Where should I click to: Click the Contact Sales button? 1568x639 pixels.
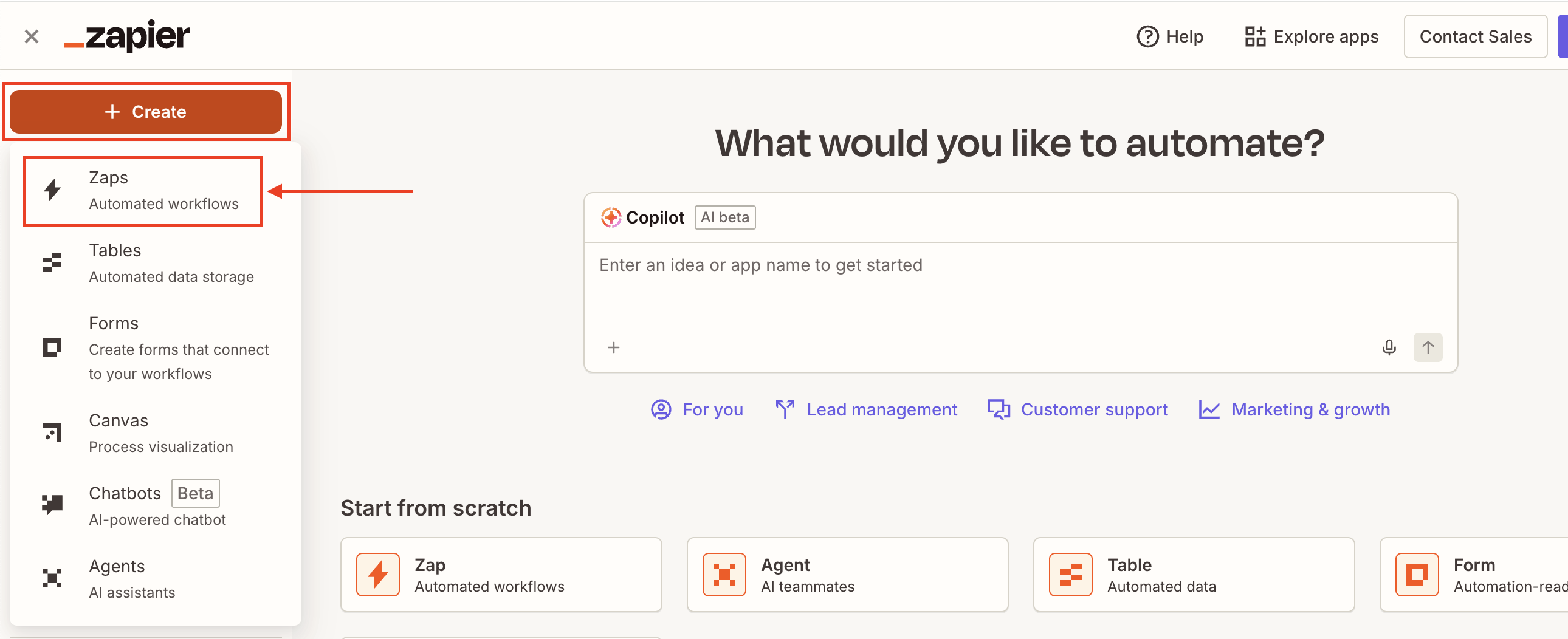coord(1475,36)
